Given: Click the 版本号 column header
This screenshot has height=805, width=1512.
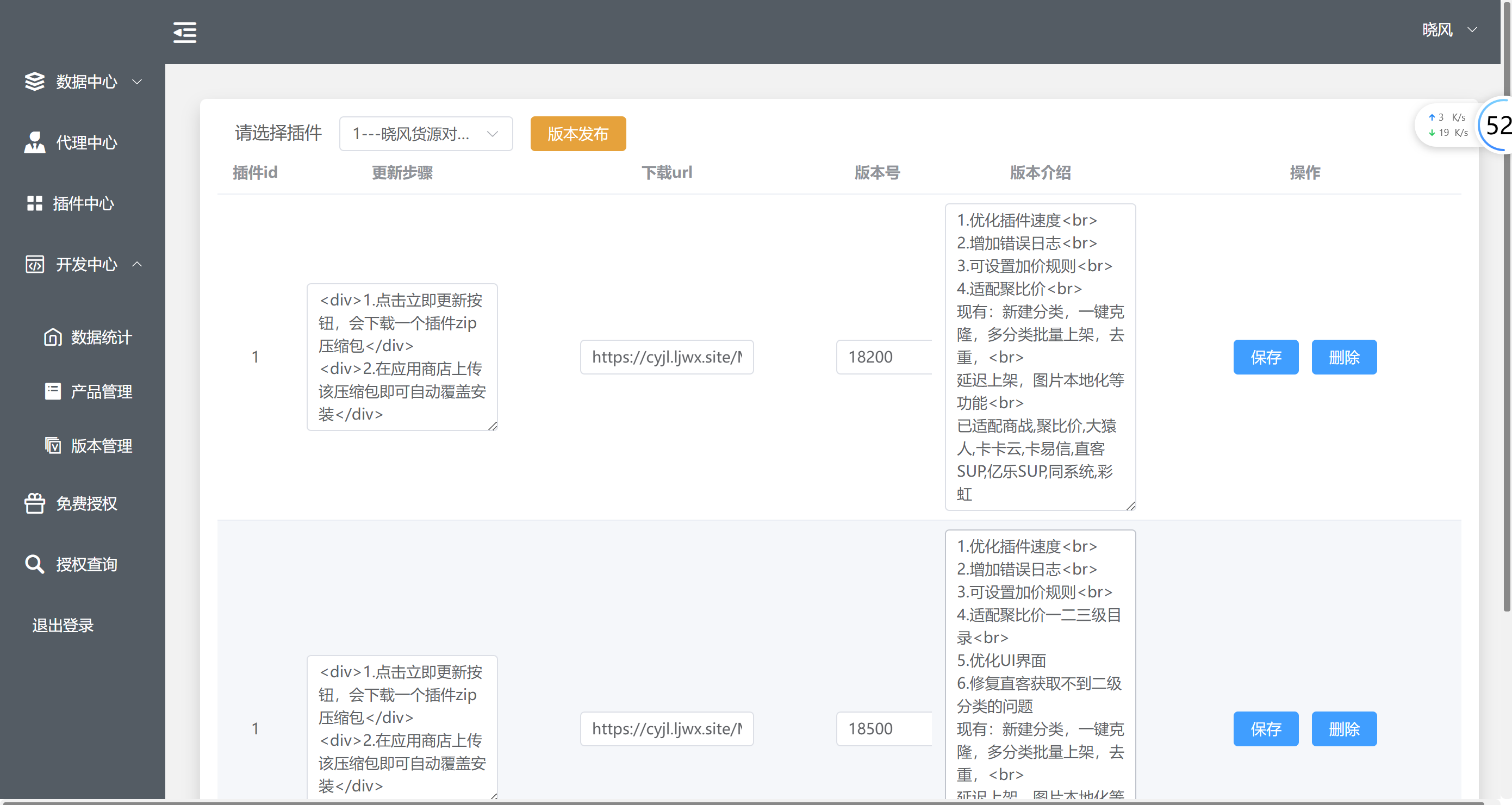Looking at the screenshot, I should coord(877,172).
